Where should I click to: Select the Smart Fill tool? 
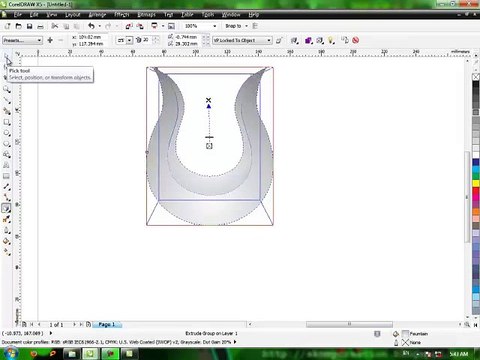[x=6, y=111]
